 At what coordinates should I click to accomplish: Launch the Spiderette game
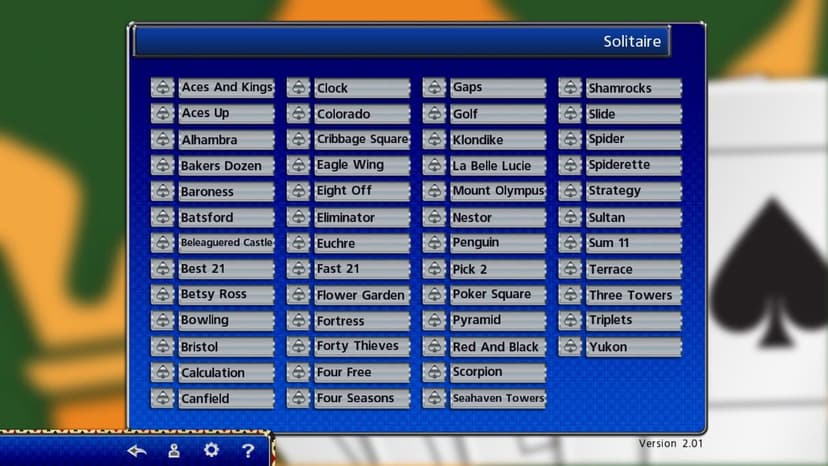point(634,165)
